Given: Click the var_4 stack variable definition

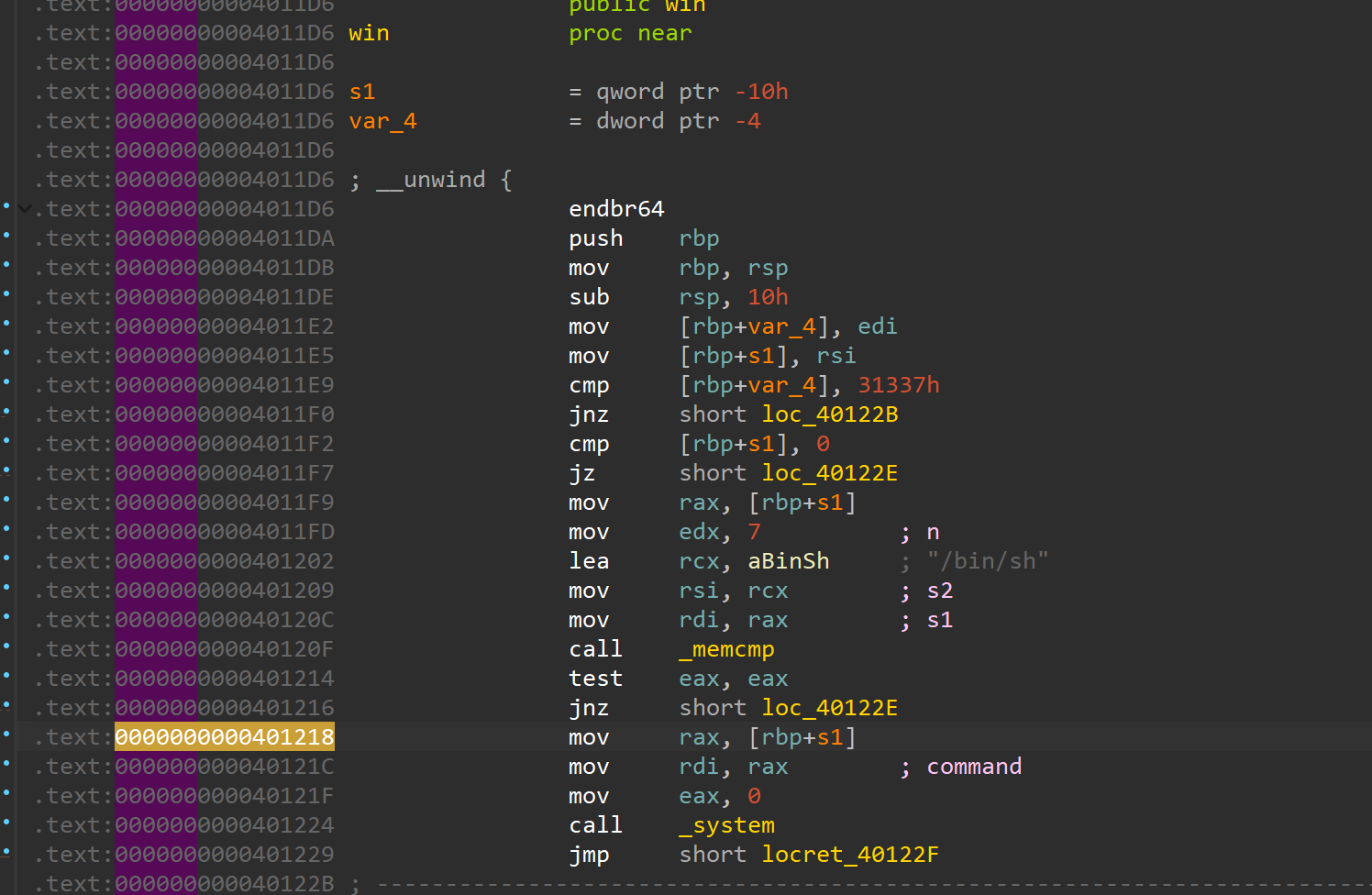Looking at the screenshot, I should [x=382, y=121].
